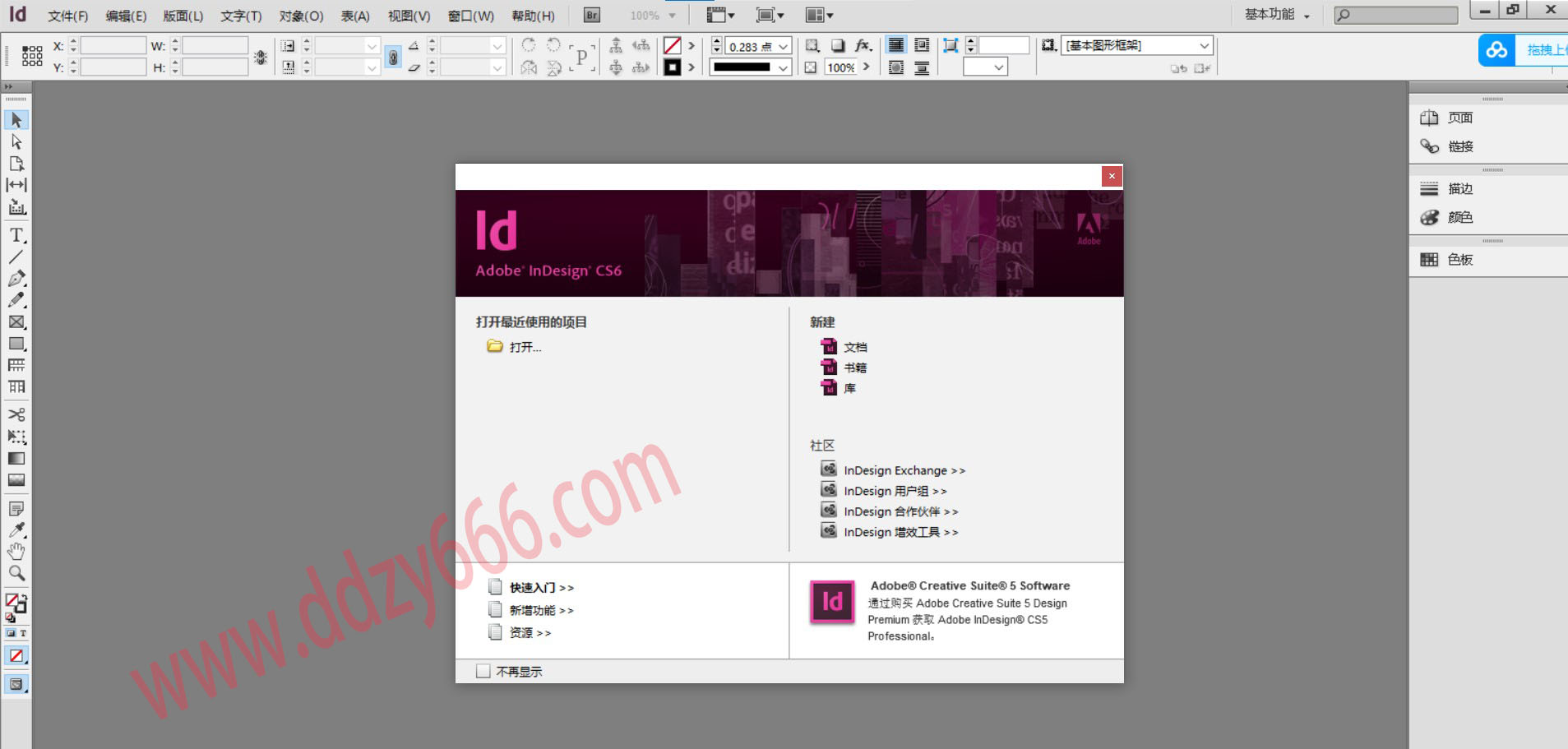Select the Direct Selection tool
The height and width of the screenshot is (749, 1568).
pos(16,141)
